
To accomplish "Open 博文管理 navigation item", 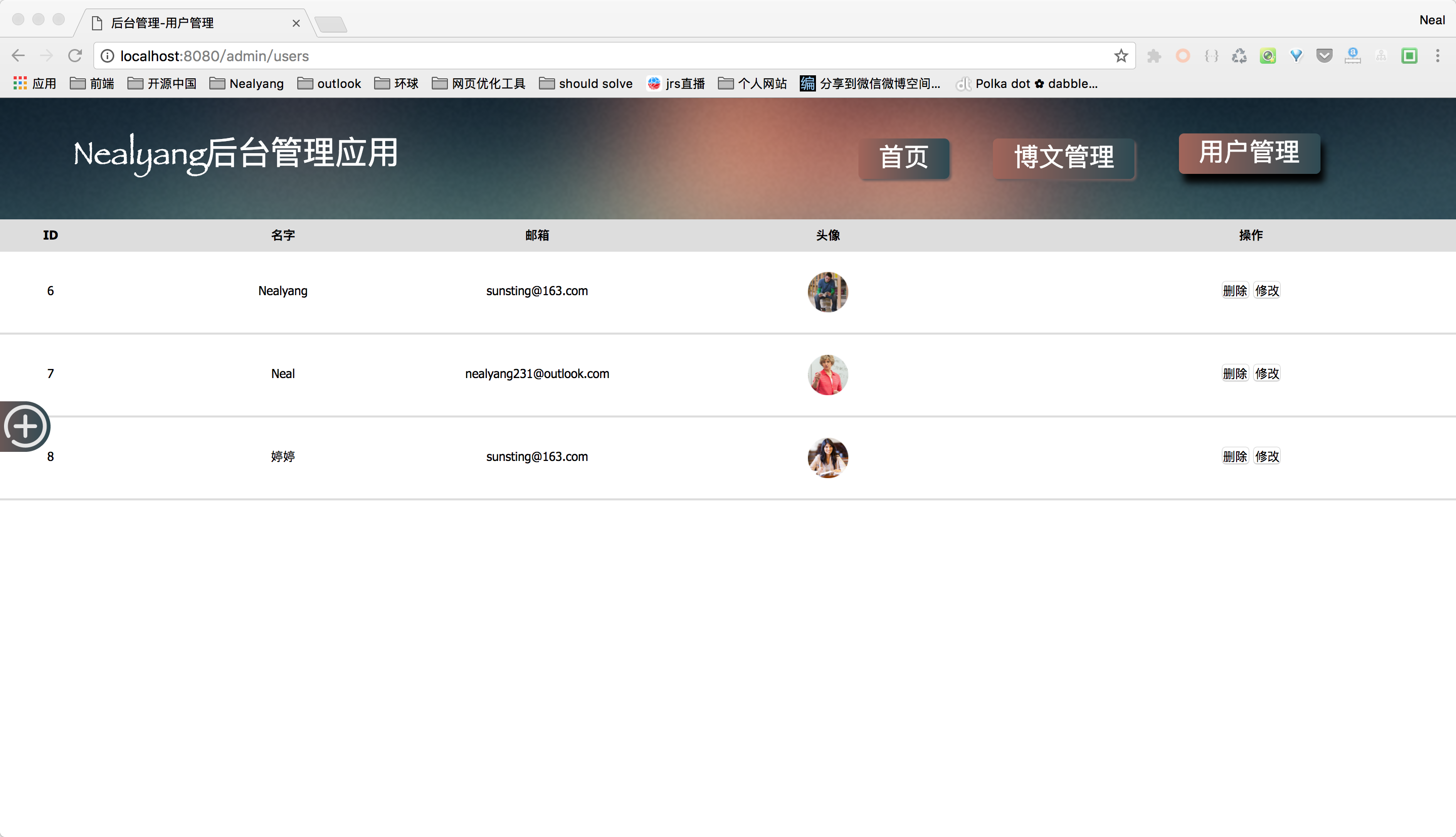I will pyautogui.click(x=1063, y=158).
